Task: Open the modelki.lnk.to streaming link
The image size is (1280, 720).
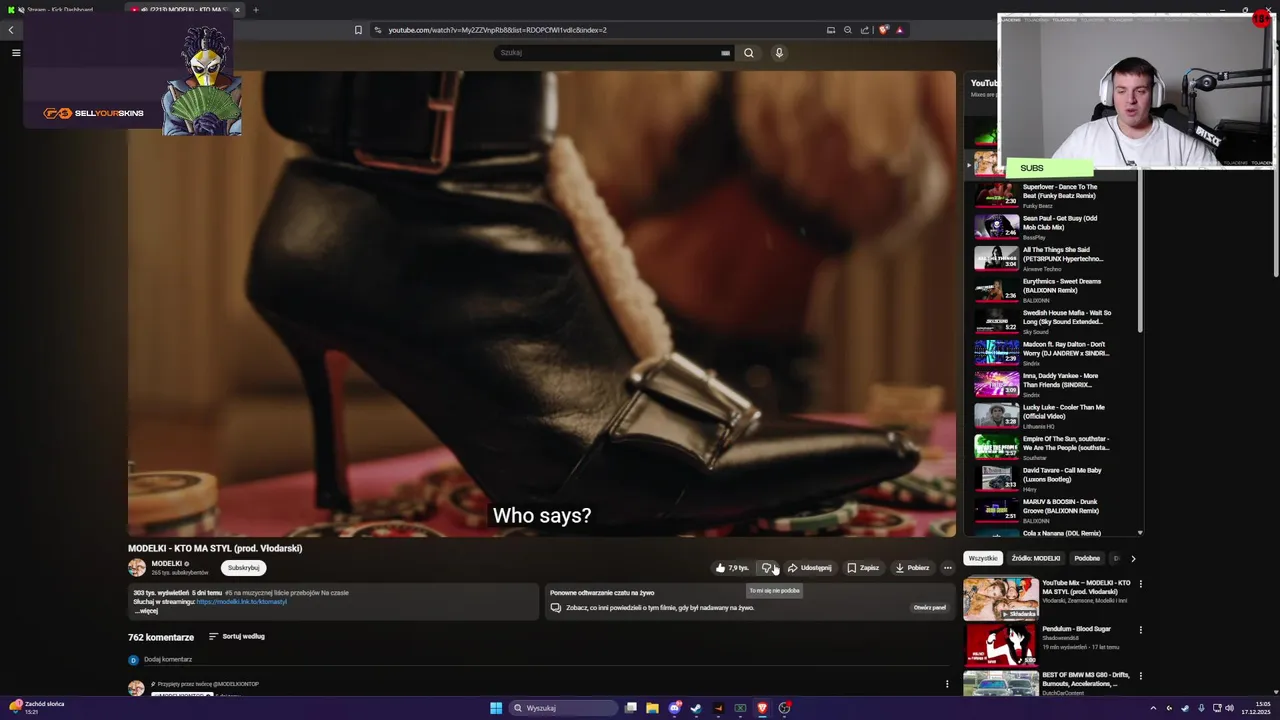Action: point(241,602)
